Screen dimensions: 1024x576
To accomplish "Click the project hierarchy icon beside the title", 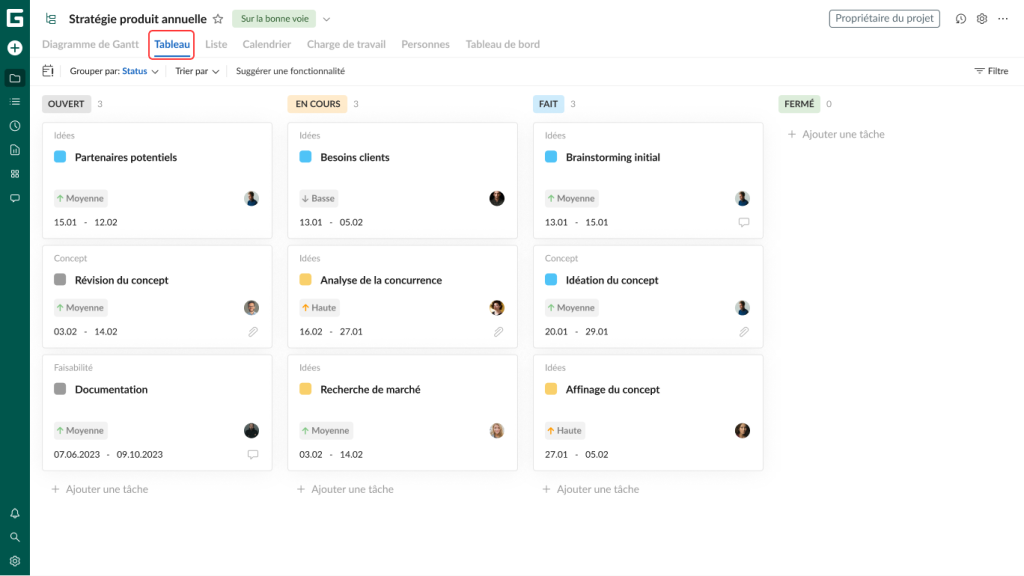I will (x=51, y=19).
